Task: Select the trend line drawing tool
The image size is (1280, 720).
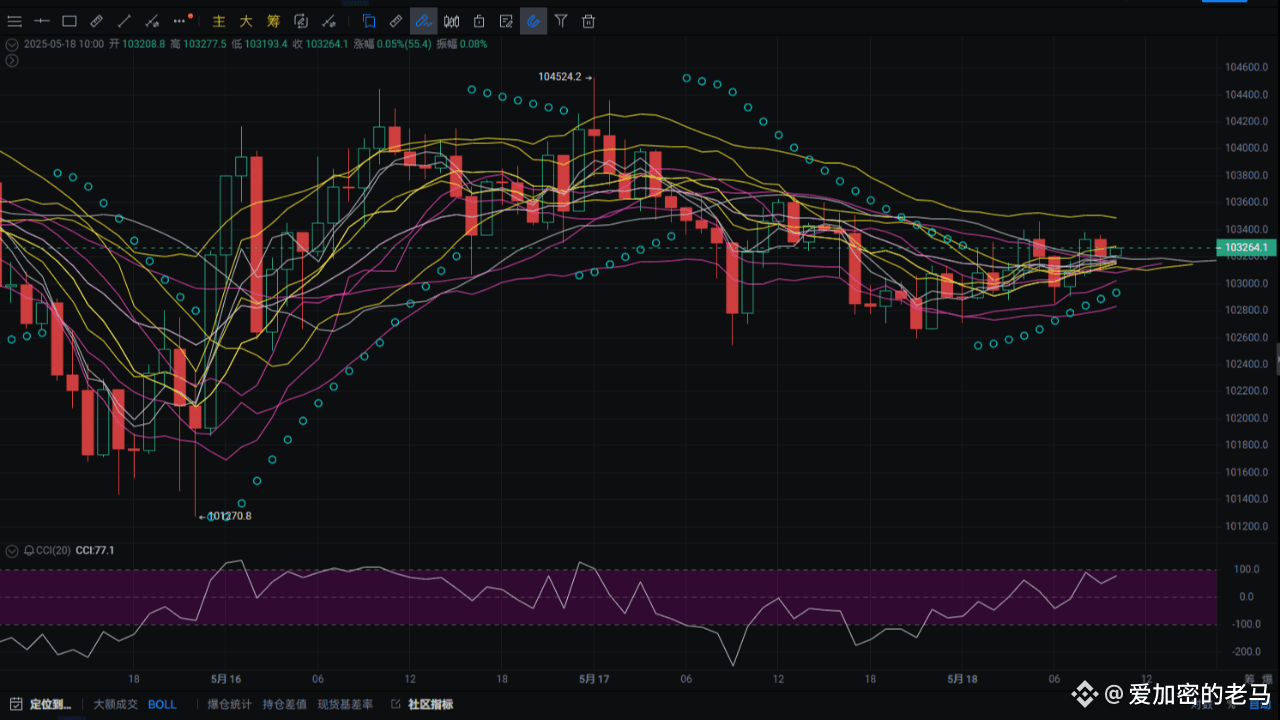Action: pyautogui.click(x=124, y=20)
